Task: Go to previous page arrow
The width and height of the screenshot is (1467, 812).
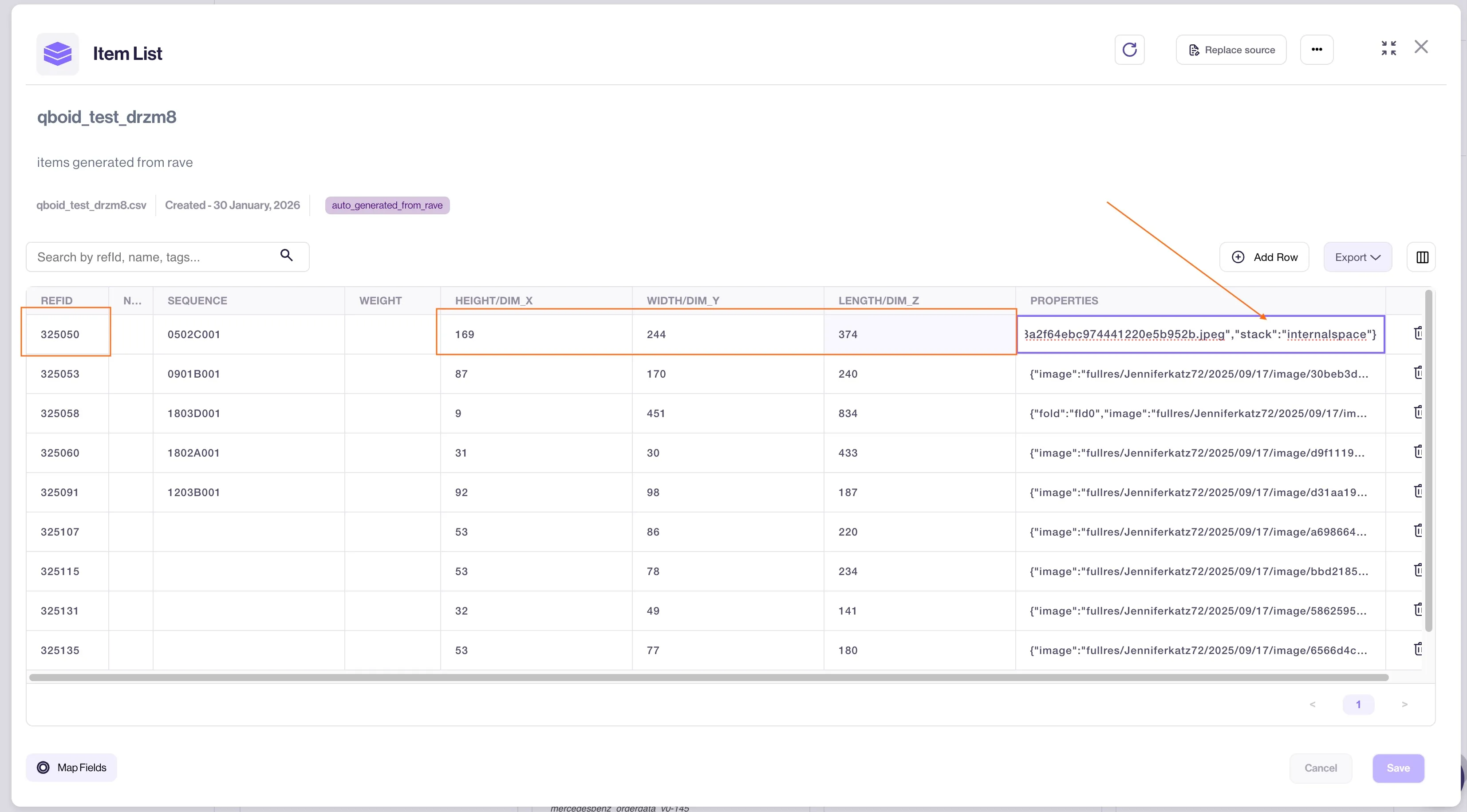Action: click(1312, 704)
